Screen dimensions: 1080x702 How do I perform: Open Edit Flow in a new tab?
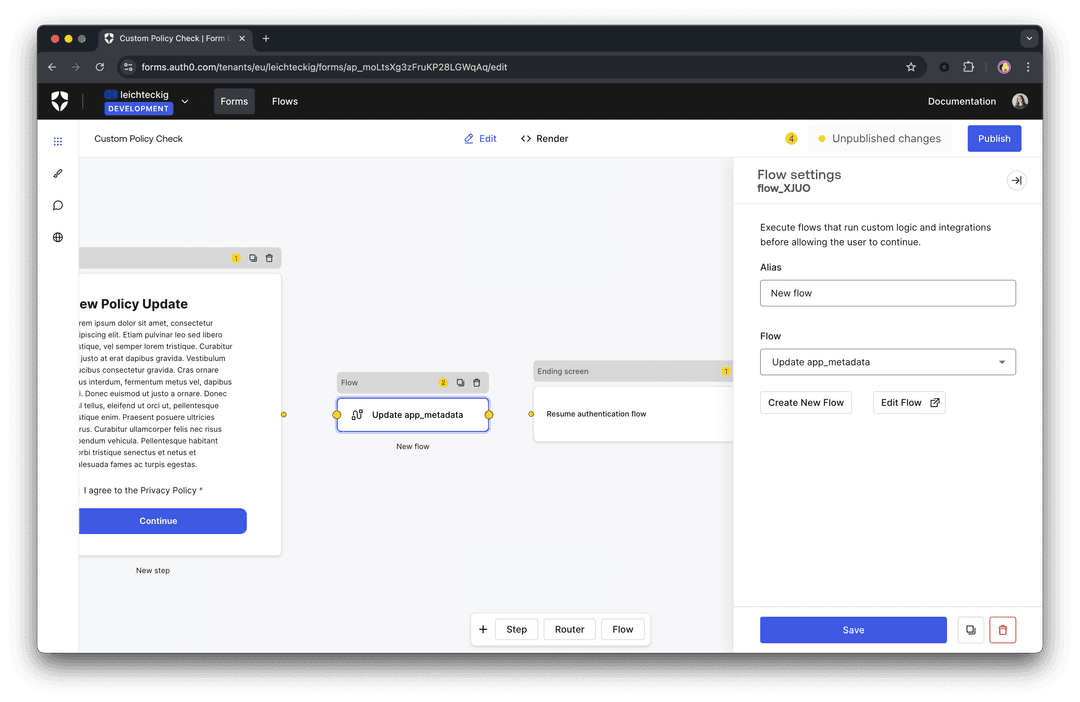point(908,402)
